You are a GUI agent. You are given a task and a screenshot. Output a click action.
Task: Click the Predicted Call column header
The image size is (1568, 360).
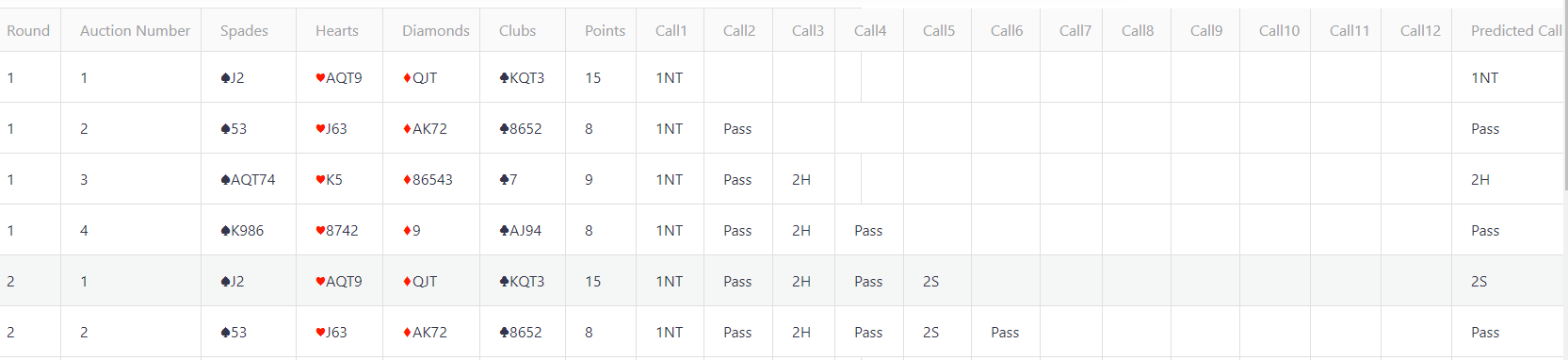click(x=1510, y=30)
